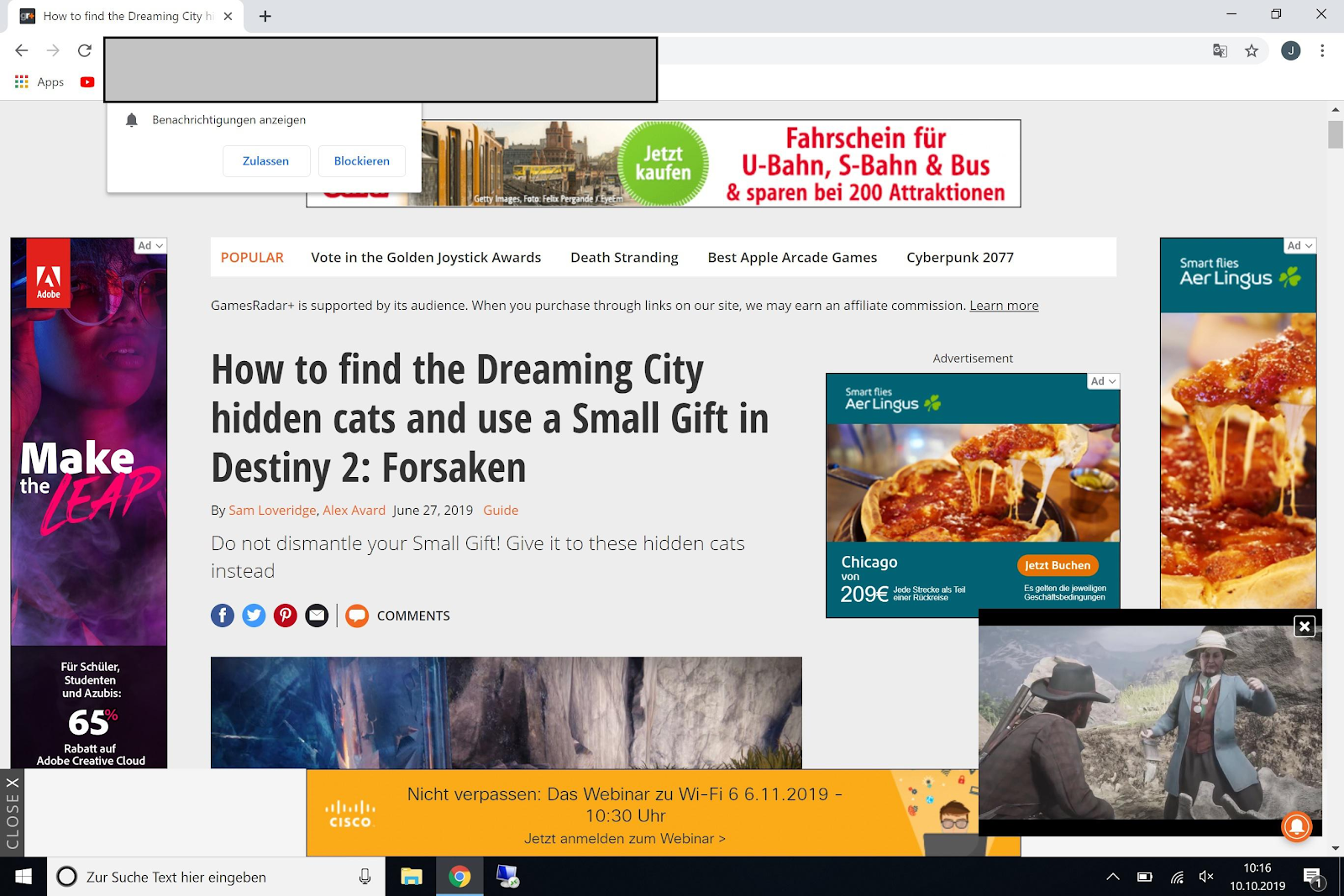This screenshot has height=896, width=1344.
Task: Click Chrome icon in taskbar
Action: click(459, 877)
